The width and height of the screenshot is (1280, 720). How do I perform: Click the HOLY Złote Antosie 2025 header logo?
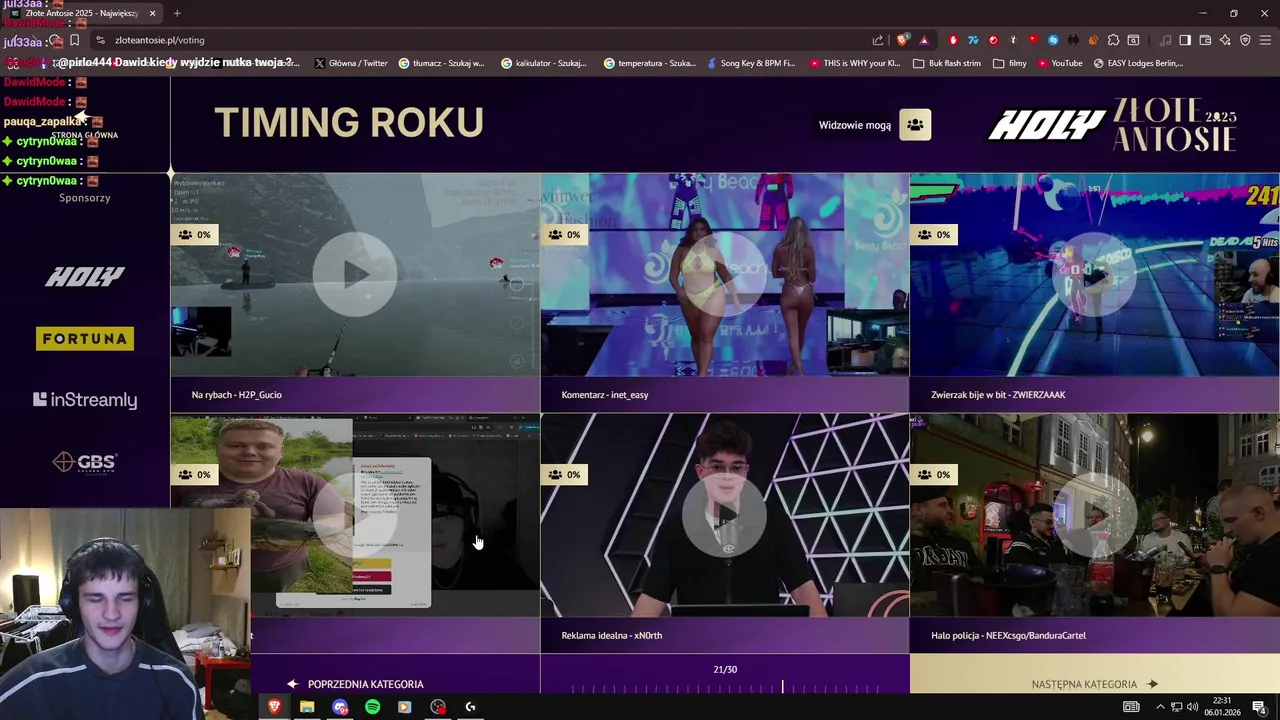point(1112,124)
